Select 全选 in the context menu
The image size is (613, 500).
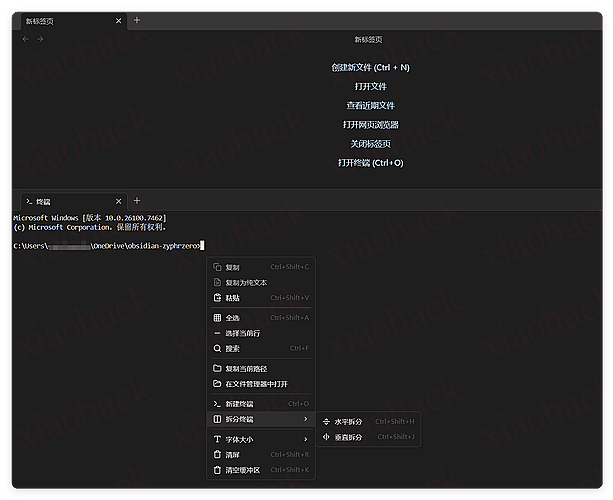261,318
